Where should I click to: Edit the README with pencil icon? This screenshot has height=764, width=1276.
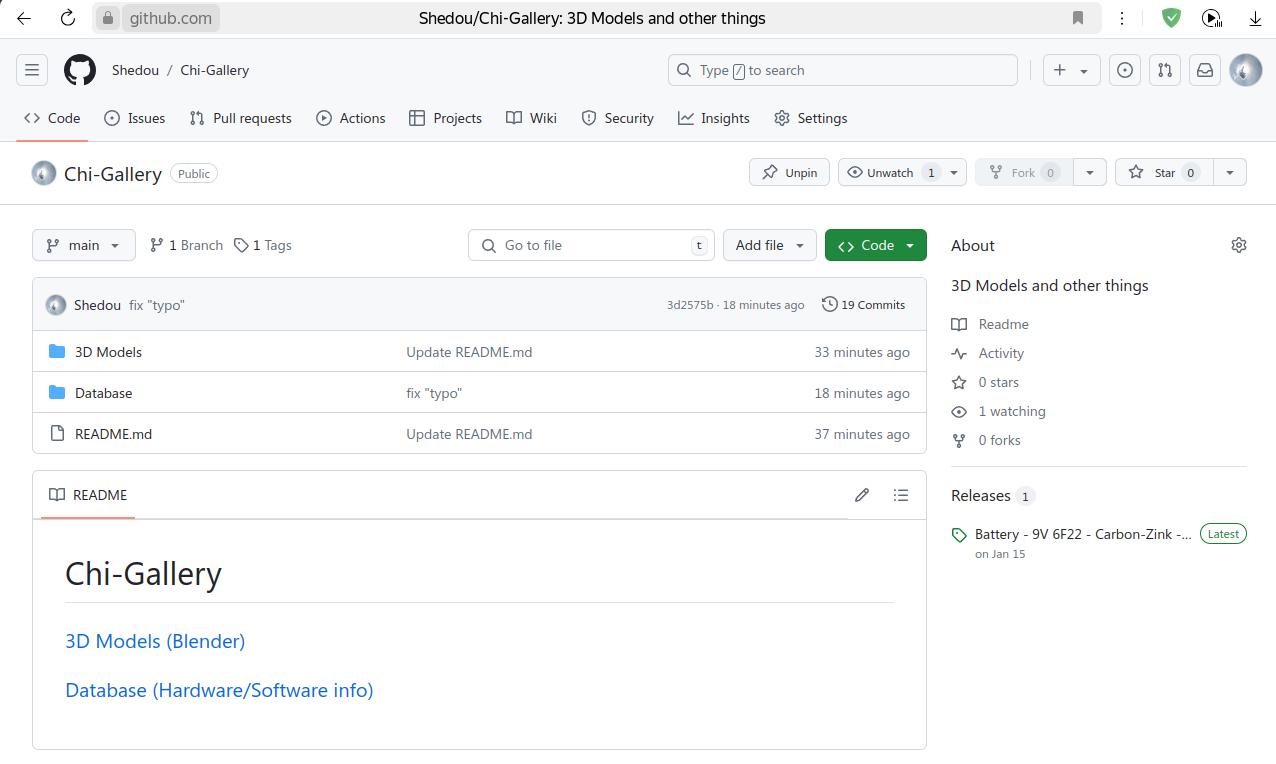(862, 495)
